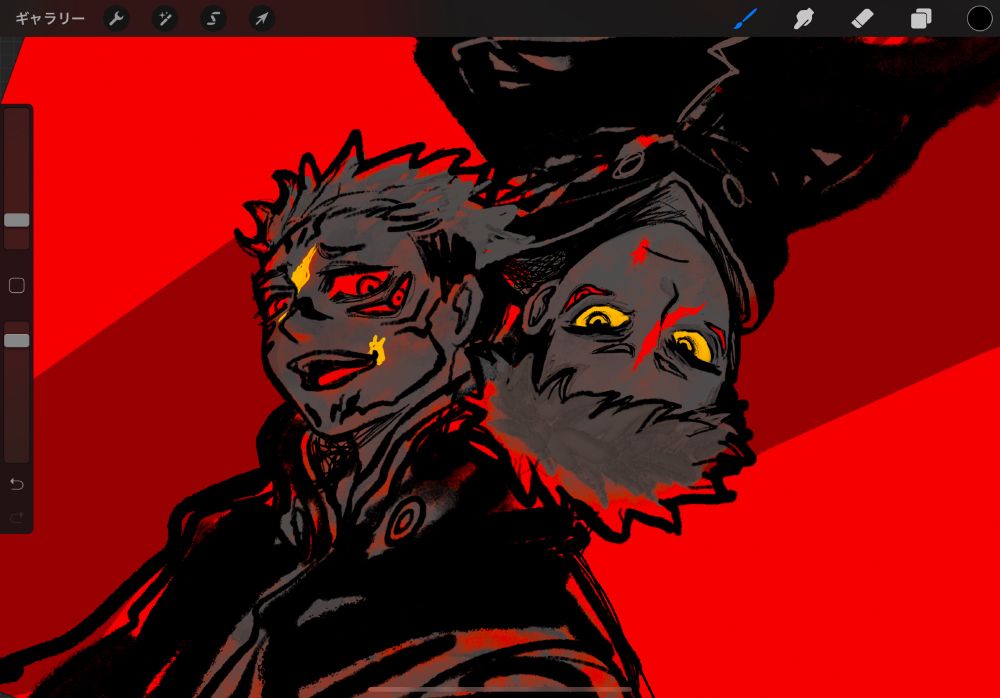The image size is (1000, 698).
Task: Select the Eraser tool
Action: click(x=862, y=19)
